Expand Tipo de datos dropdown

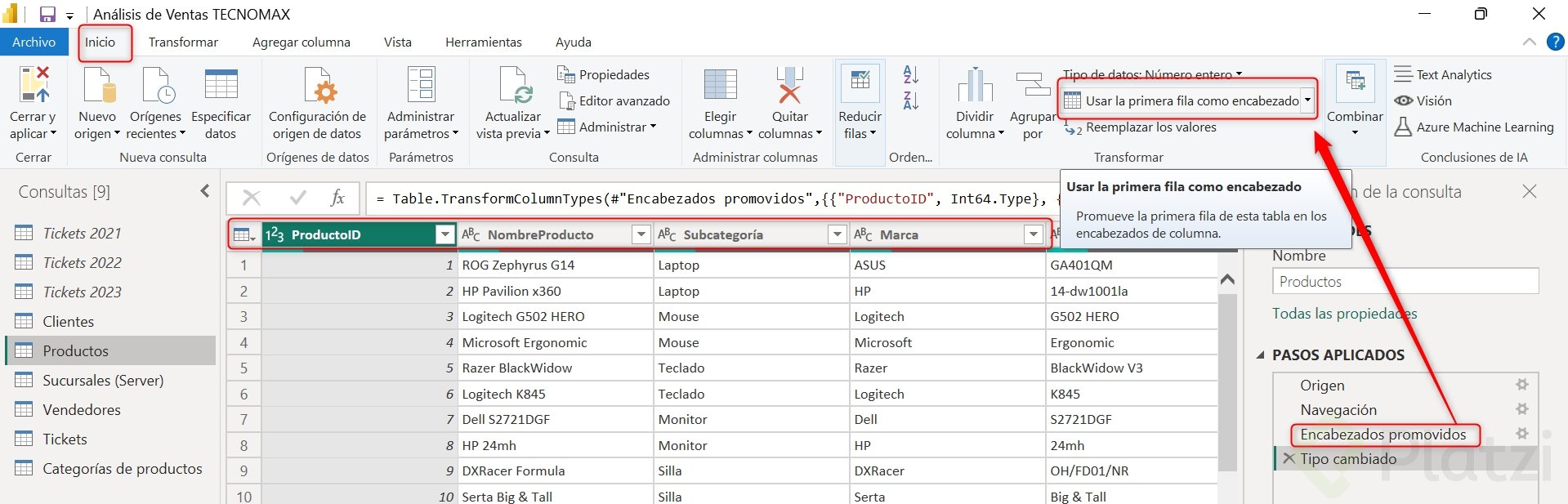tap(1152, 74)
